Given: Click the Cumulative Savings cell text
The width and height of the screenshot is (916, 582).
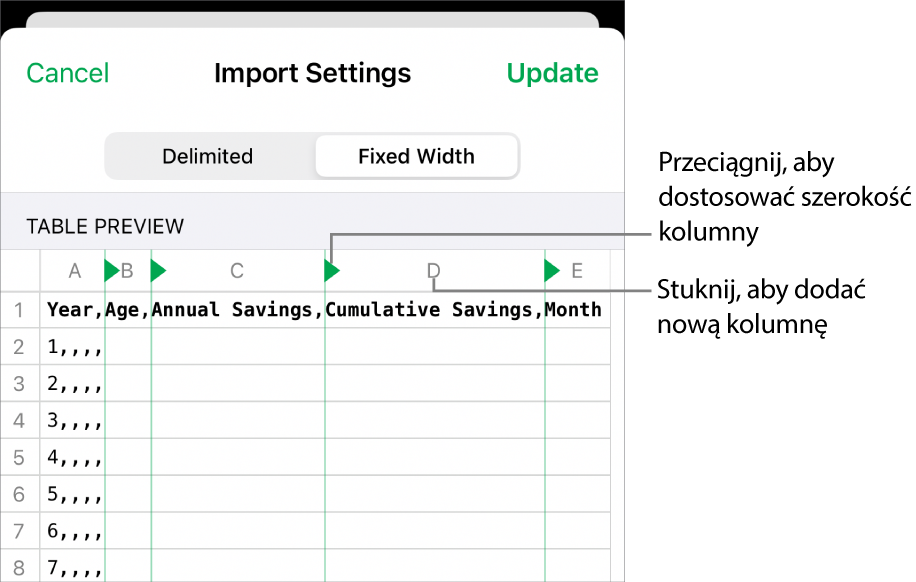Looking at the screenshot, I should tap(430, 309).
